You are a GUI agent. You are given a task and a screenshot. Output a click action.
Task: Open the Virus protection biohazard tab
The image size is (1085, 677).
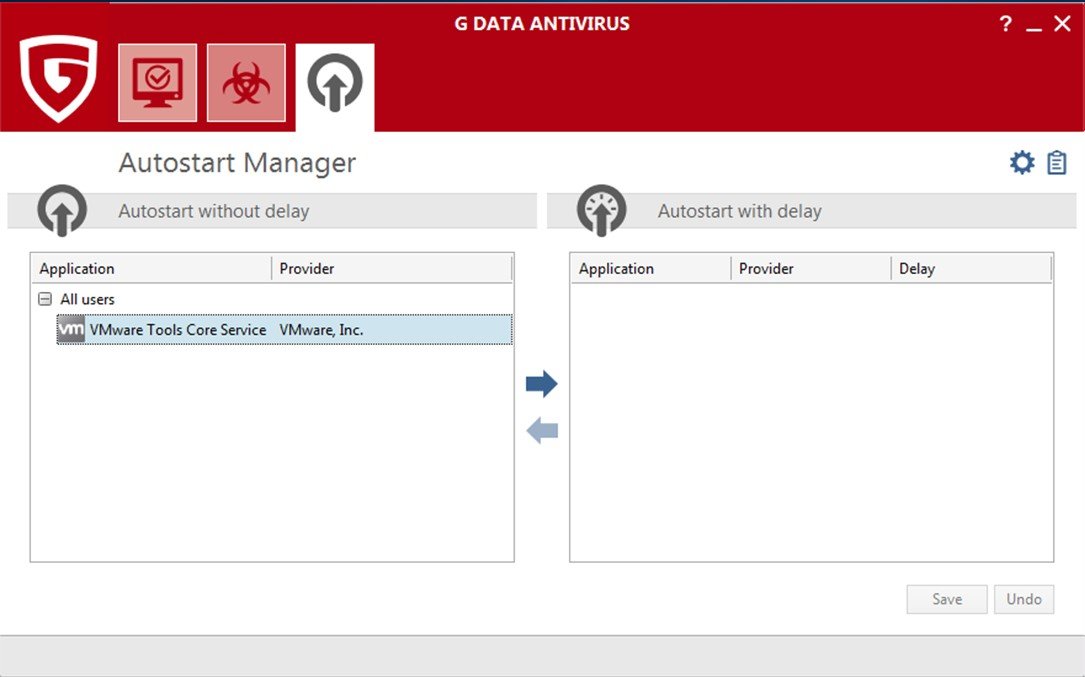[246, 82]
